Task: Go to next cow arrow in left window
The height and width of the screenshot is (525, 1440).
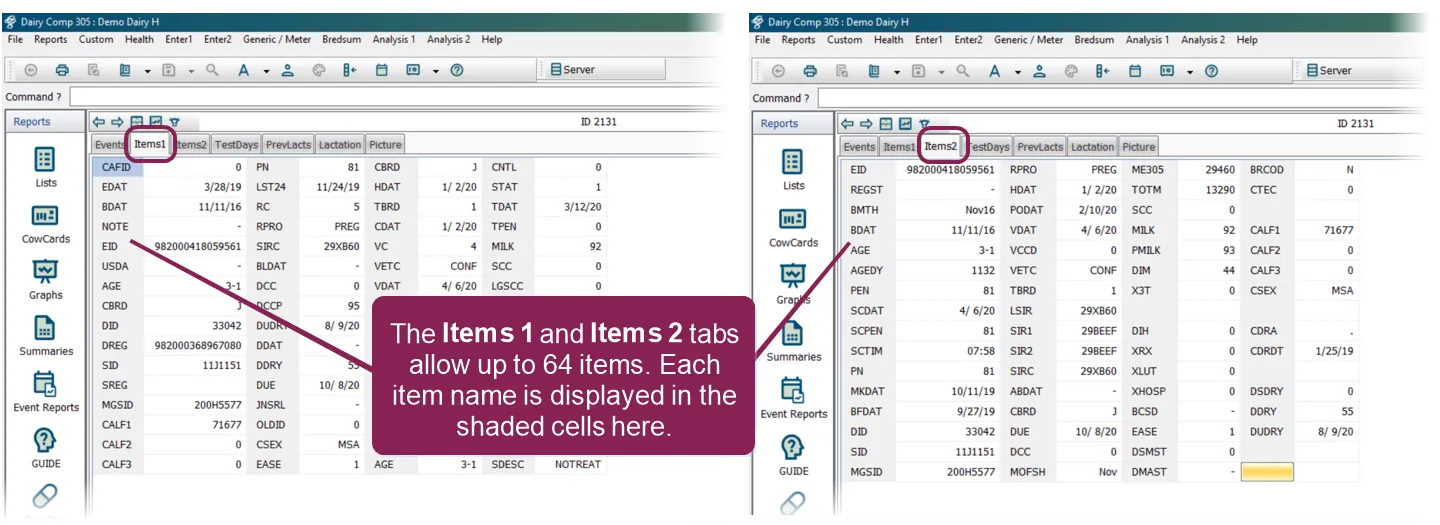Action: (117, 121)
